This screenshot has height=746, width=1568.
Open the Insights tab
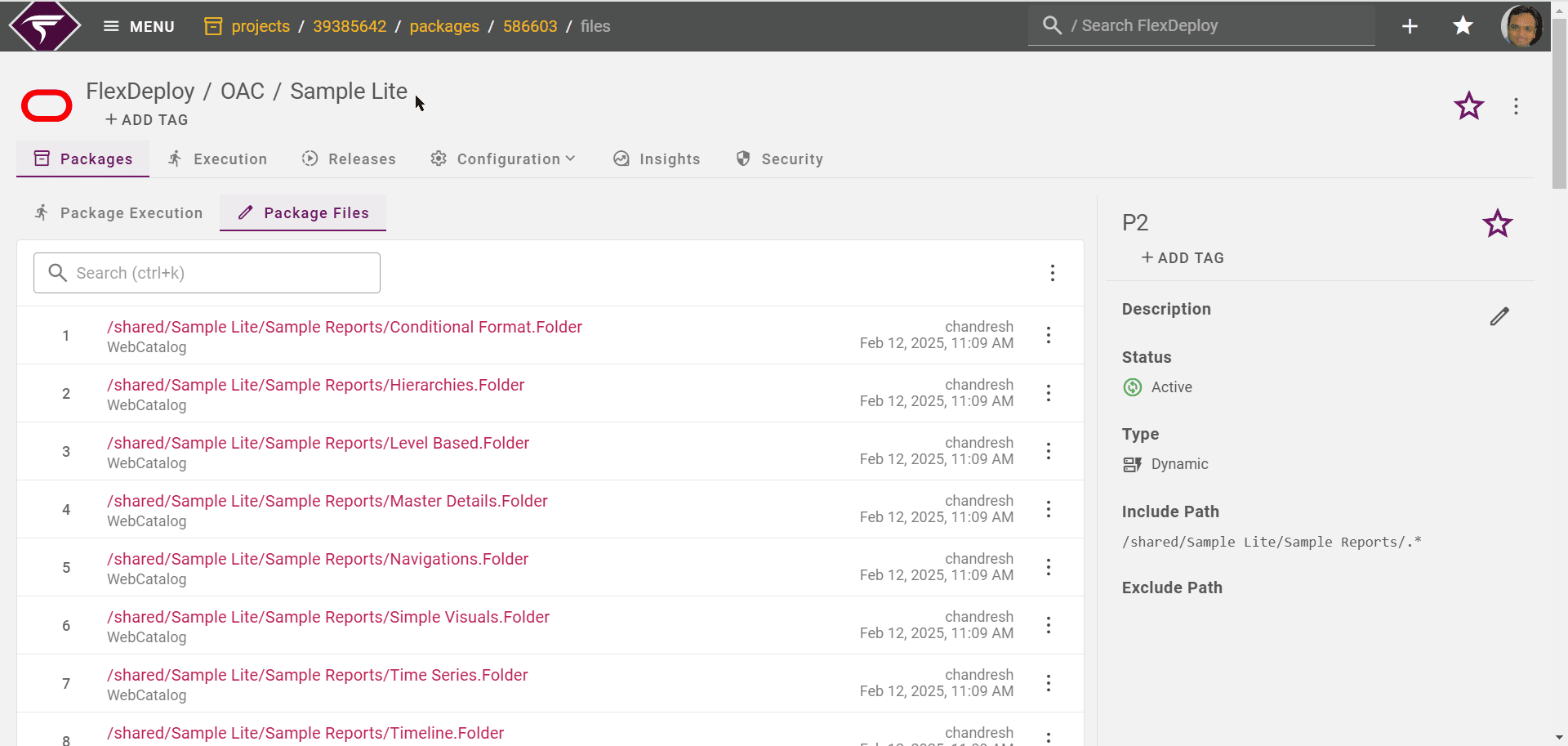click(657, 159)
